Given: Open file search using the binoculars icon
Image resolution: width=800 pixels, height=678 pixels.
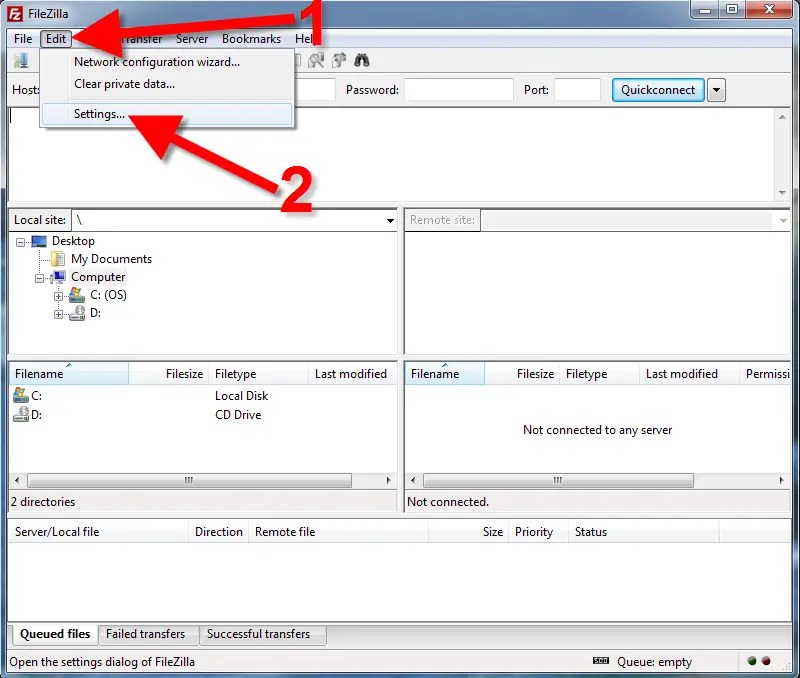Looking at the screenshot, I should point(361,60).
